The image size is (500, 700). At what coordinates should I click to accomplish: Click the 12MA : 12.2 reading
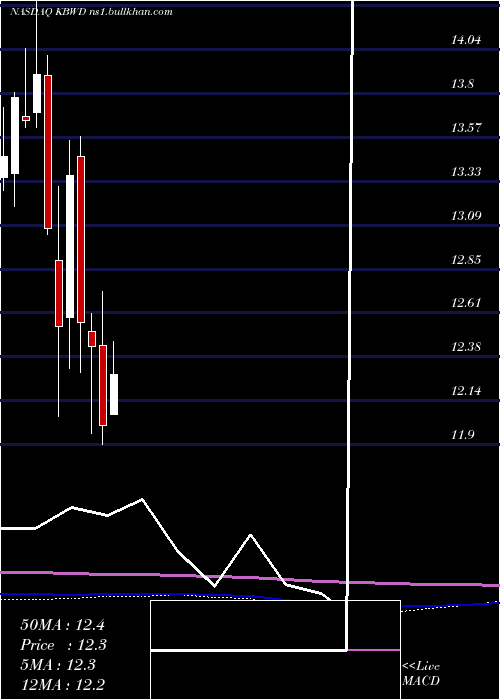point(63,684)
